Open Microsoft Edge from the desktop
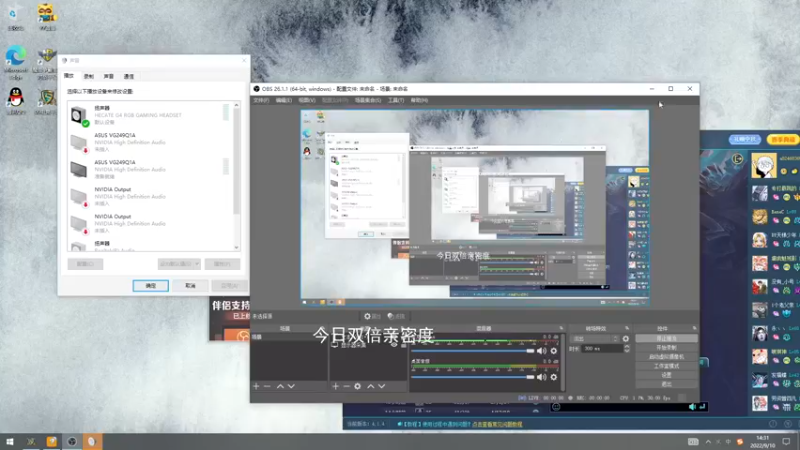The image size is (800, 450). (x=16, y=62)
